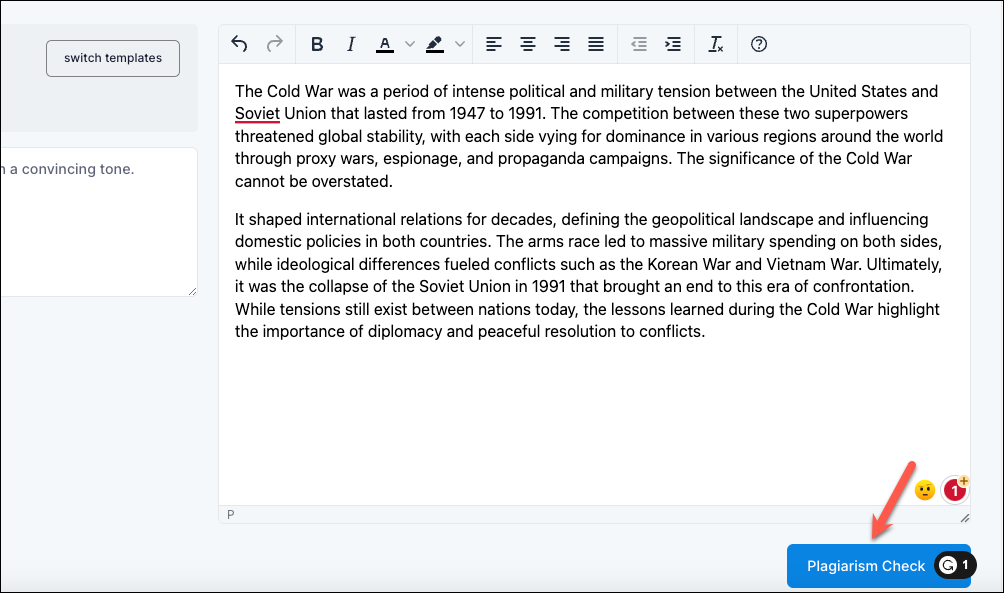The width and height of the screenshot is (1004, 593).
Task: Open the Grammarly badge on Plagiarism Check button
Action: (955, 565)
